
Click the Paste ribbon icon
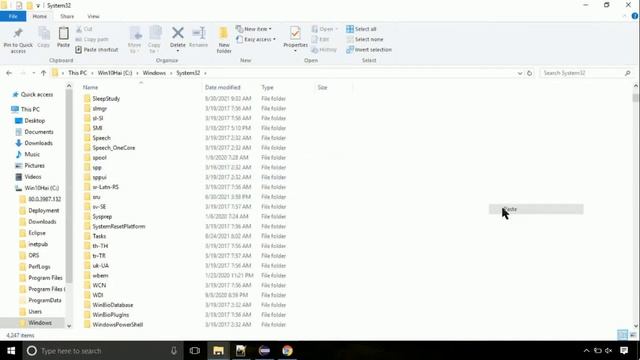click(x=63, y=33)
